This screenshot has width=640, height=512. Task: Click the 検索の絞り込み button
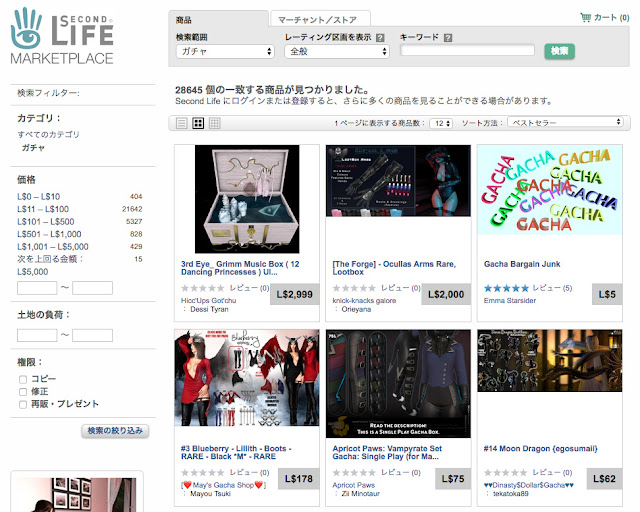pyautogui.click(x=115, y=431)
